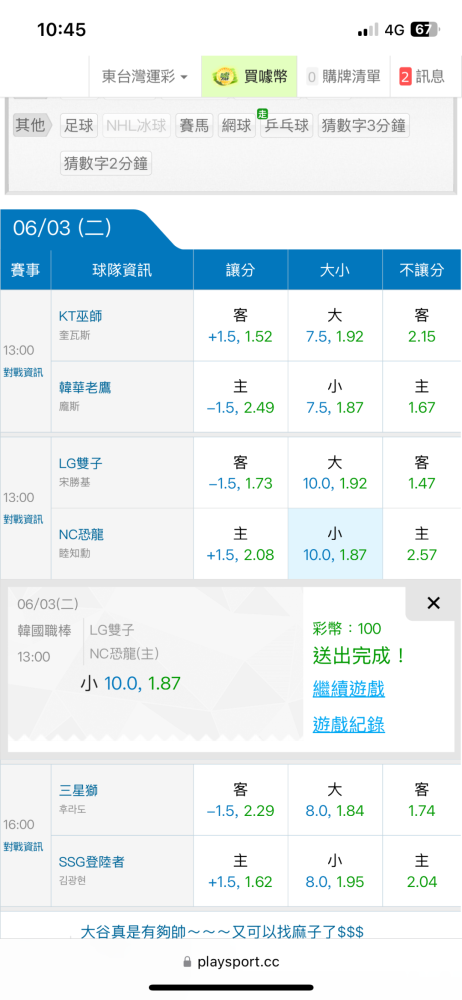462x1000 pixels.
Task: Open 對戰資訊 for the LG雙子 game
Action: pos(23,518)
